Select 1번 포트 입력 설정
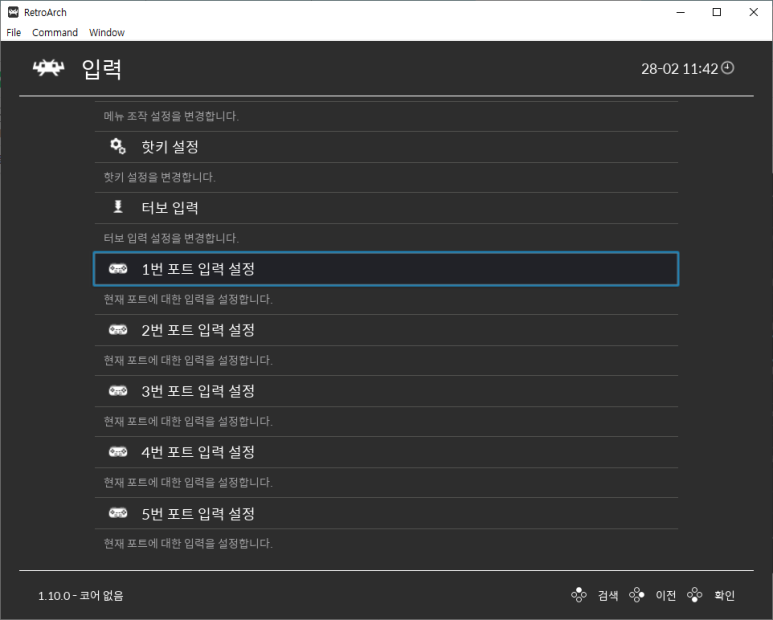 386,269
